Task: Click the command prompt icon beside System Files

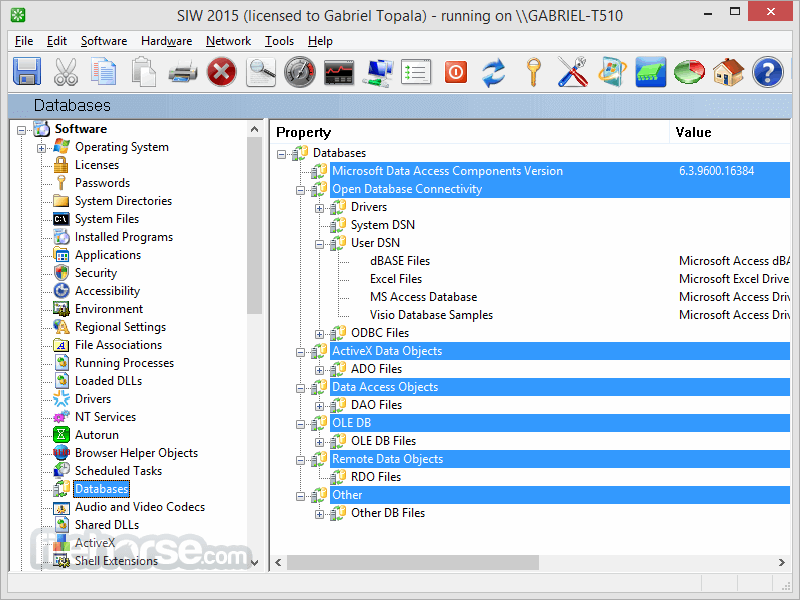Action: [x=61, y=219]
